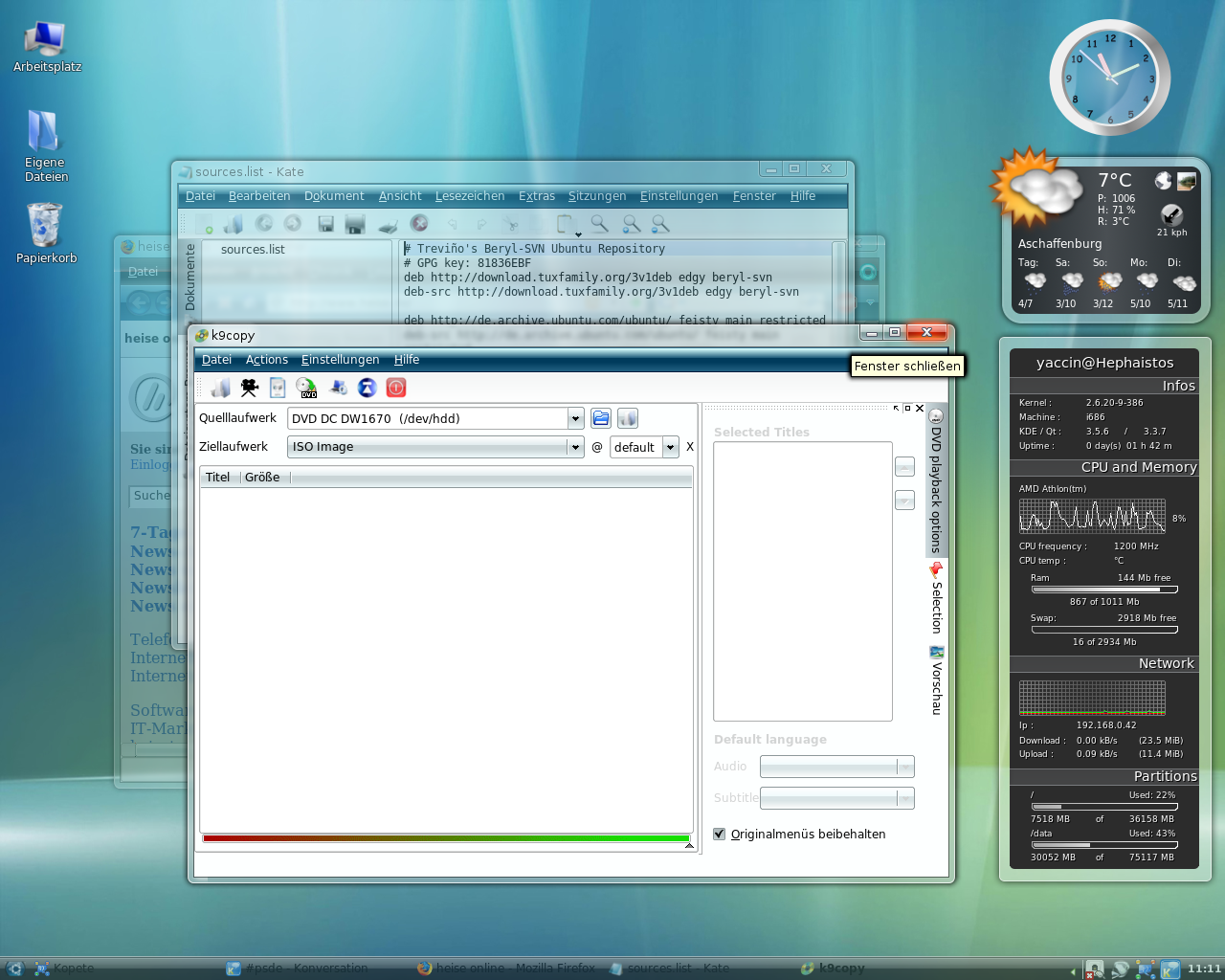
Task: Open Sitzungen menu in Kate
Action: 597,196
